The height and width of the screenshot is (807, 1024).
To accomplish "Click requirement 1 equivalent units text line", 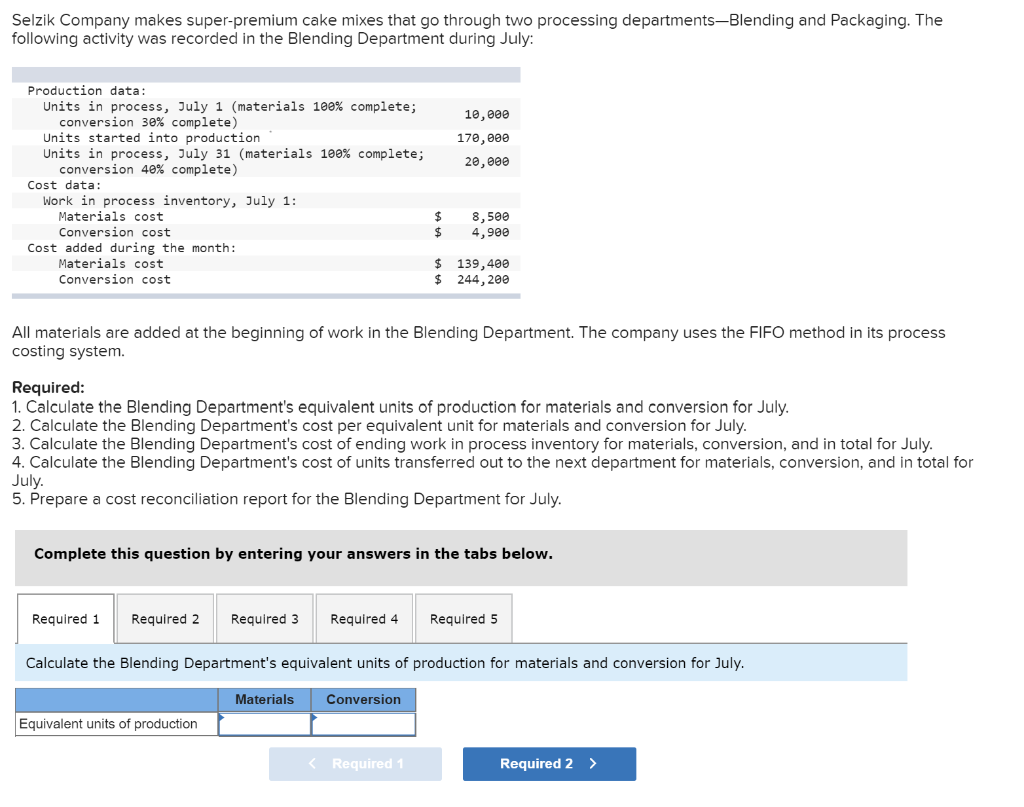I will [400, 407].
